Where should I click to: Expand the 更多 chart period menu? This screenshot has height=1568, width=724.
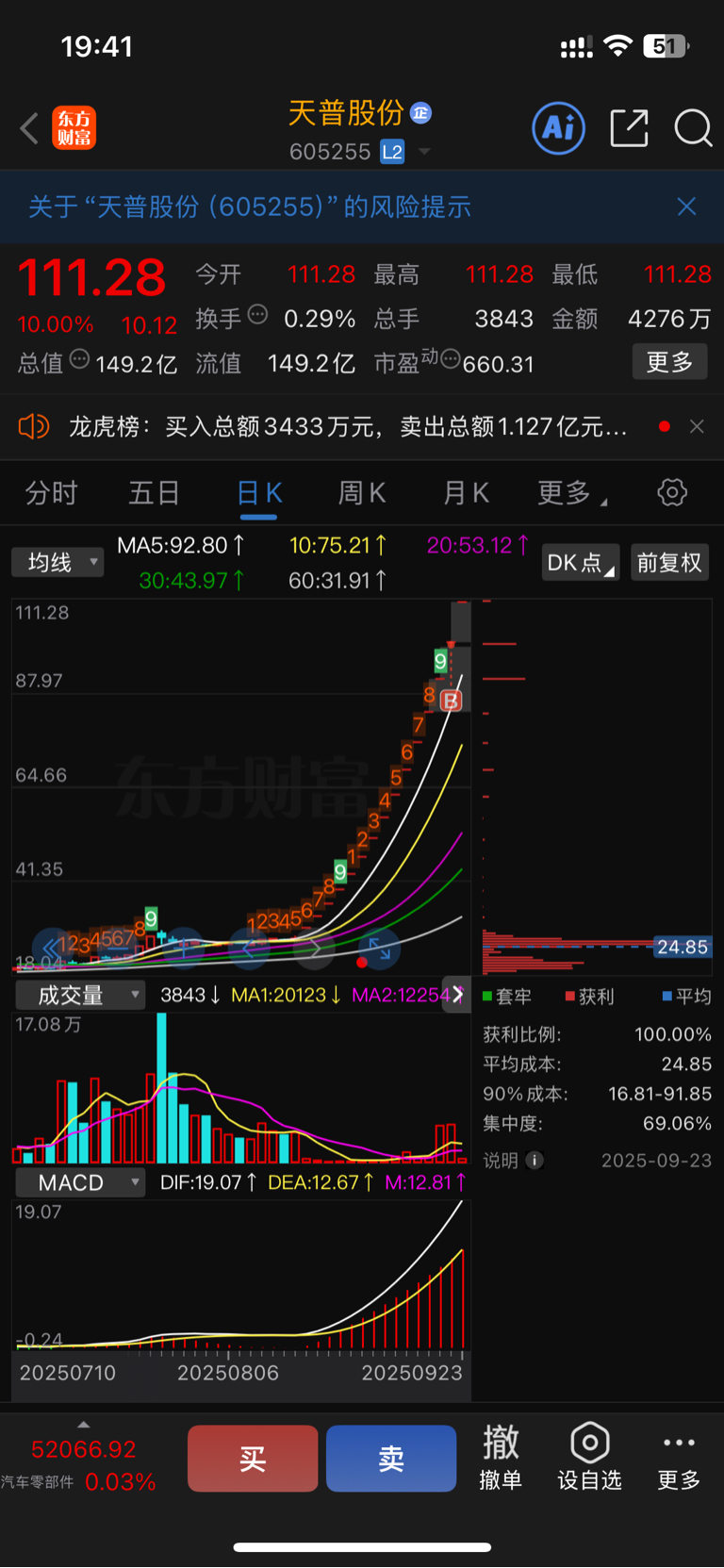pyautogui.click(x=571, y=493)
